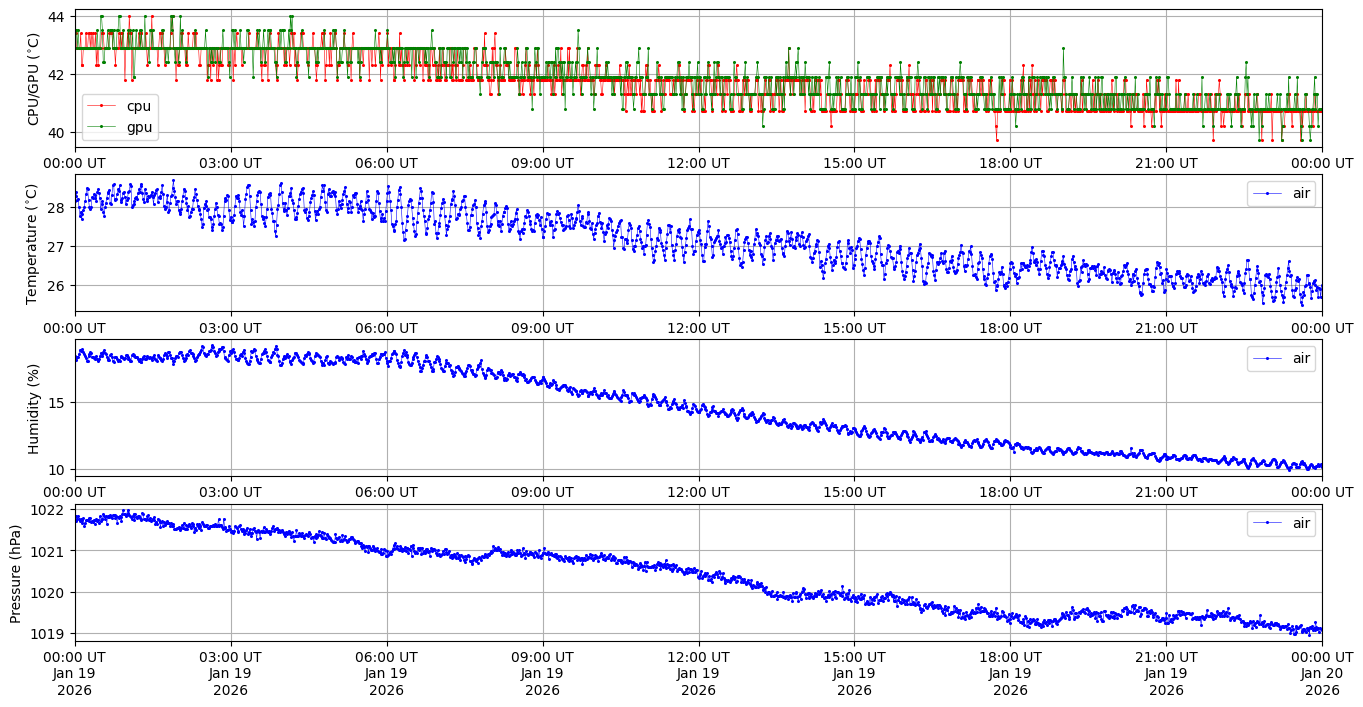Click the '18:00 UT Jan 19 2026' bottom tick label
Viewport: 1363px width, 707px height.
click(1010, 673)
